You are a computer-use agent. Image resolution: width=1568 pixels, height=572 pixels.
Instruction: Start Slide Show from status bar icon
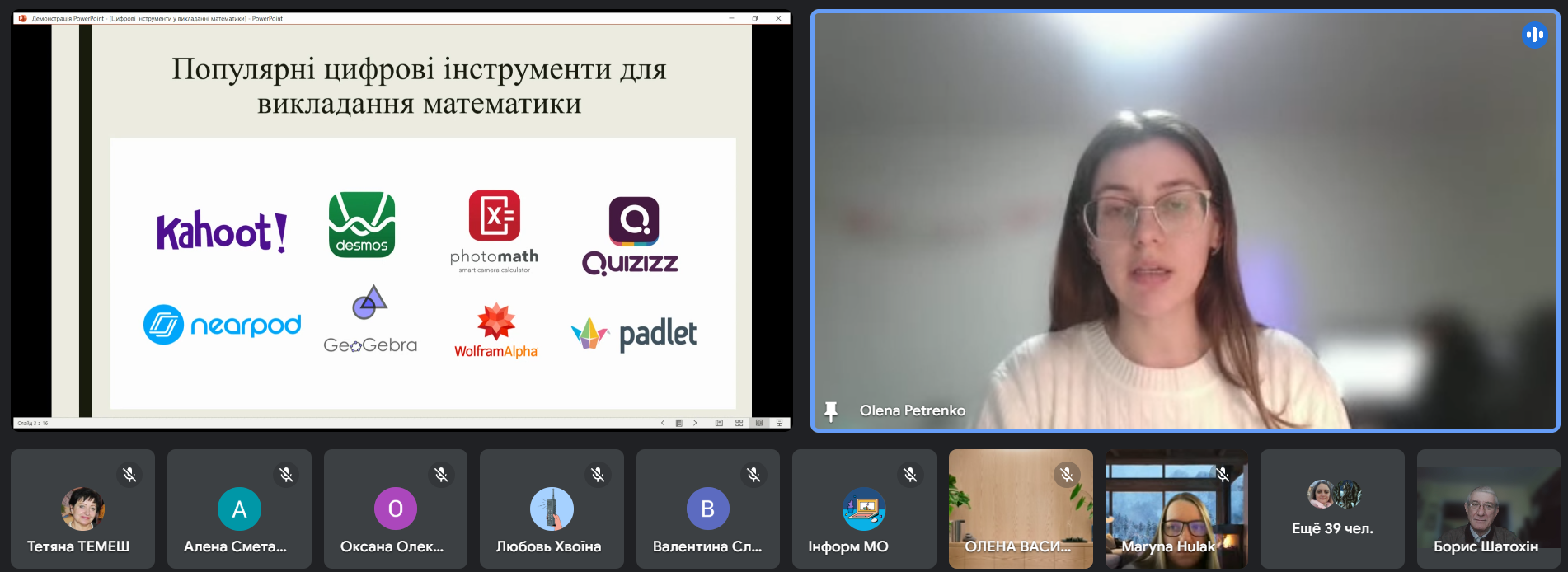[x=779, y=423]
